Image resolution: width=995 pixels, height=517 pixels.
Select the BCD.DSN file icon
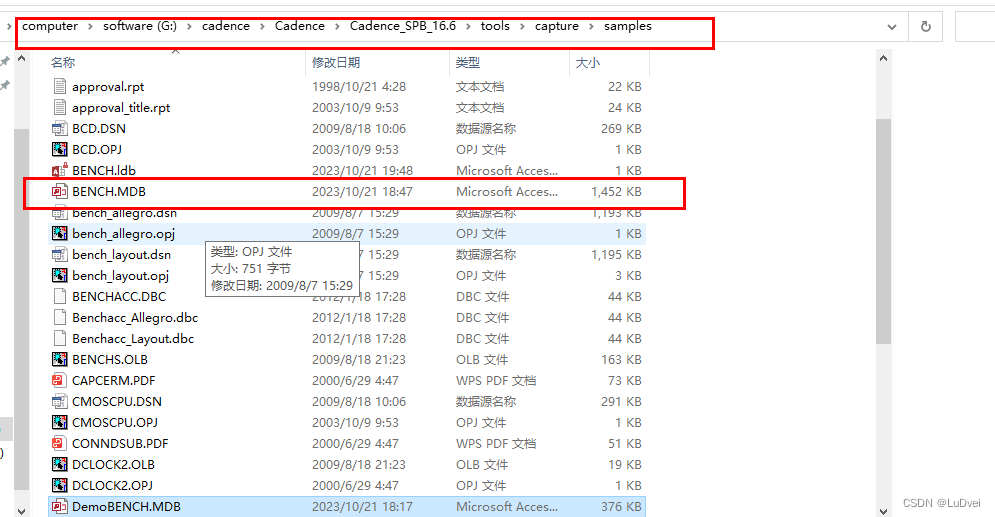pyautogui.click(x=60, y=128)
